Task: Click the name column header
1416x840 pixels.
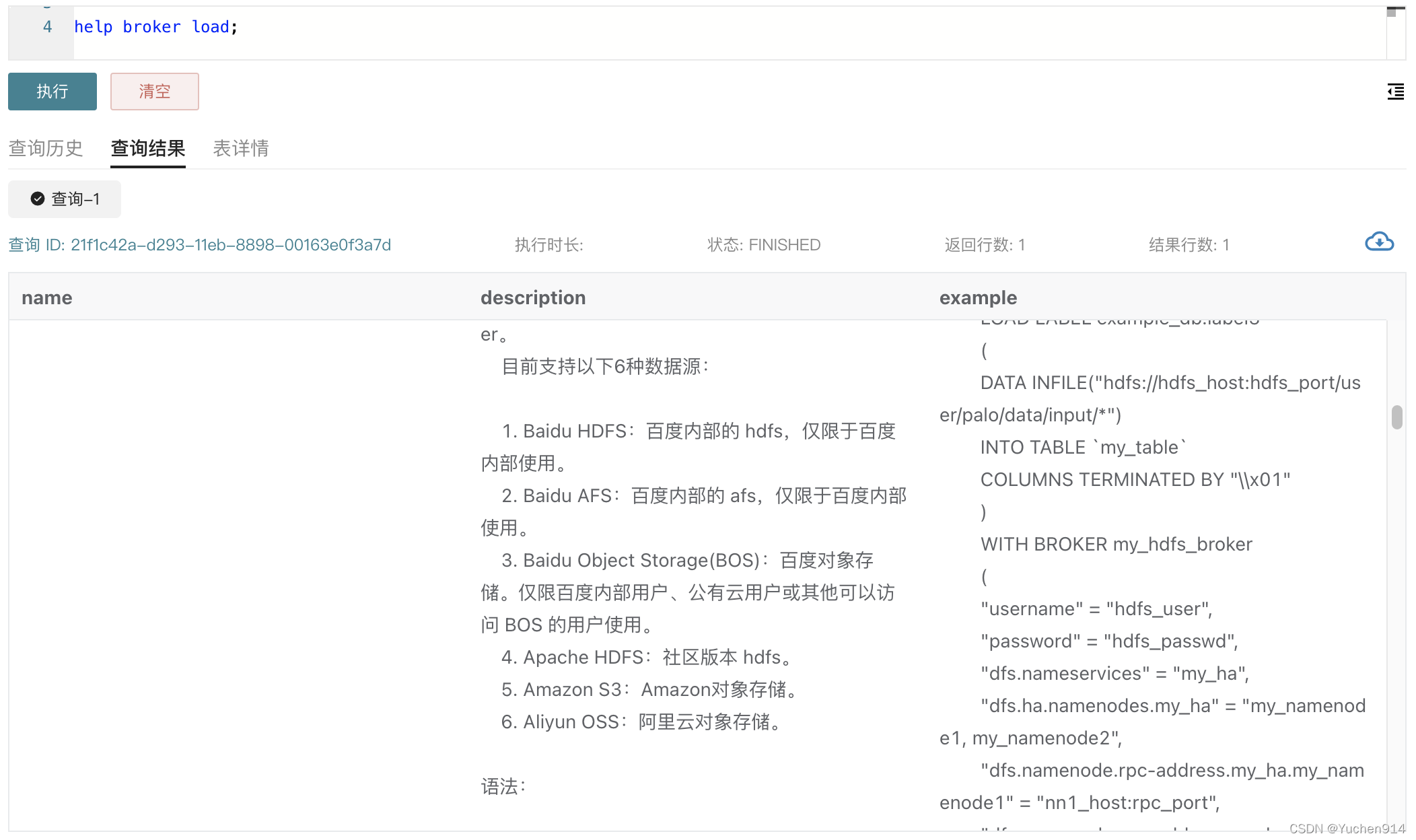Action: [46, 297]
